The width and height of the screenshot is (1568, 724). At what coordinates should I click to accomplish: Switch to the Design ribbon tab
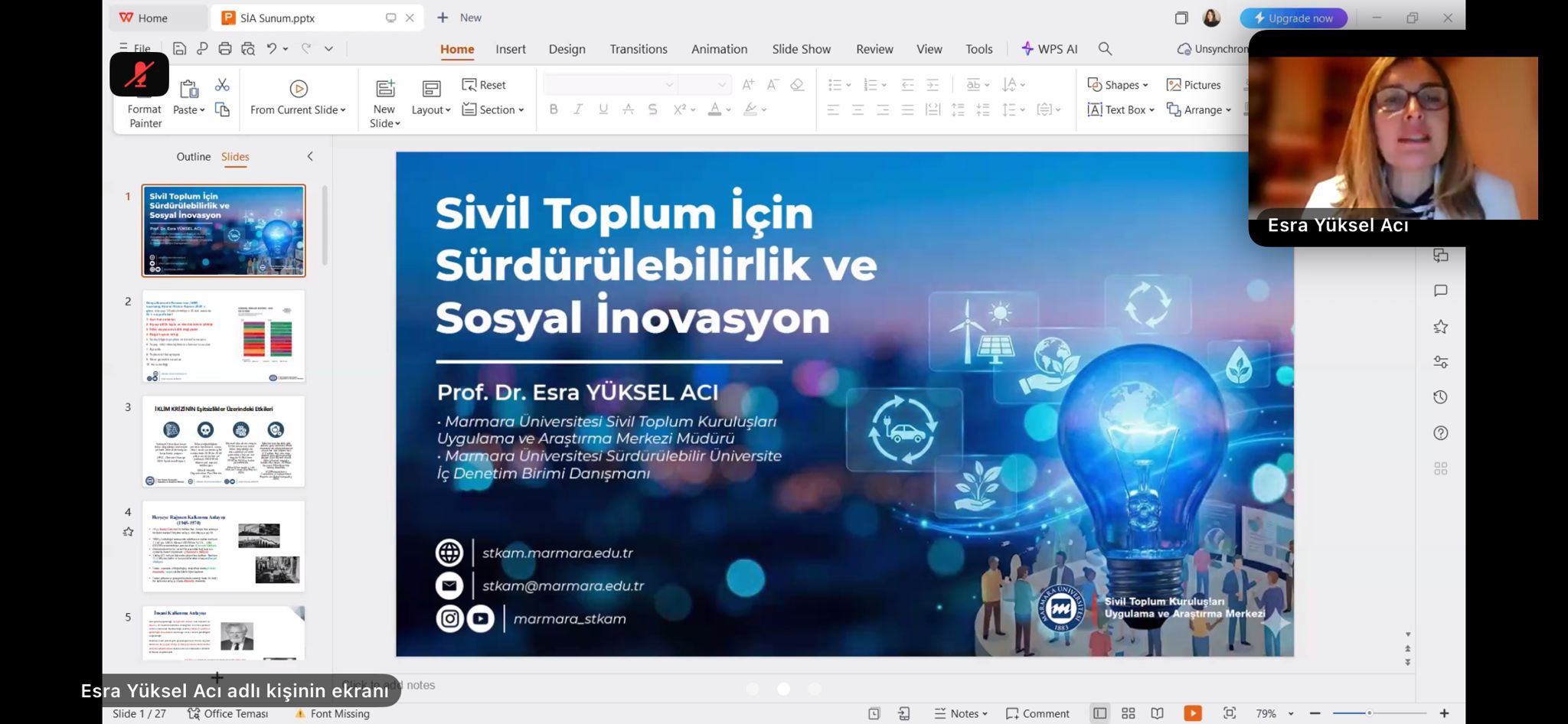pyautogui.click(x=567, y=49)
